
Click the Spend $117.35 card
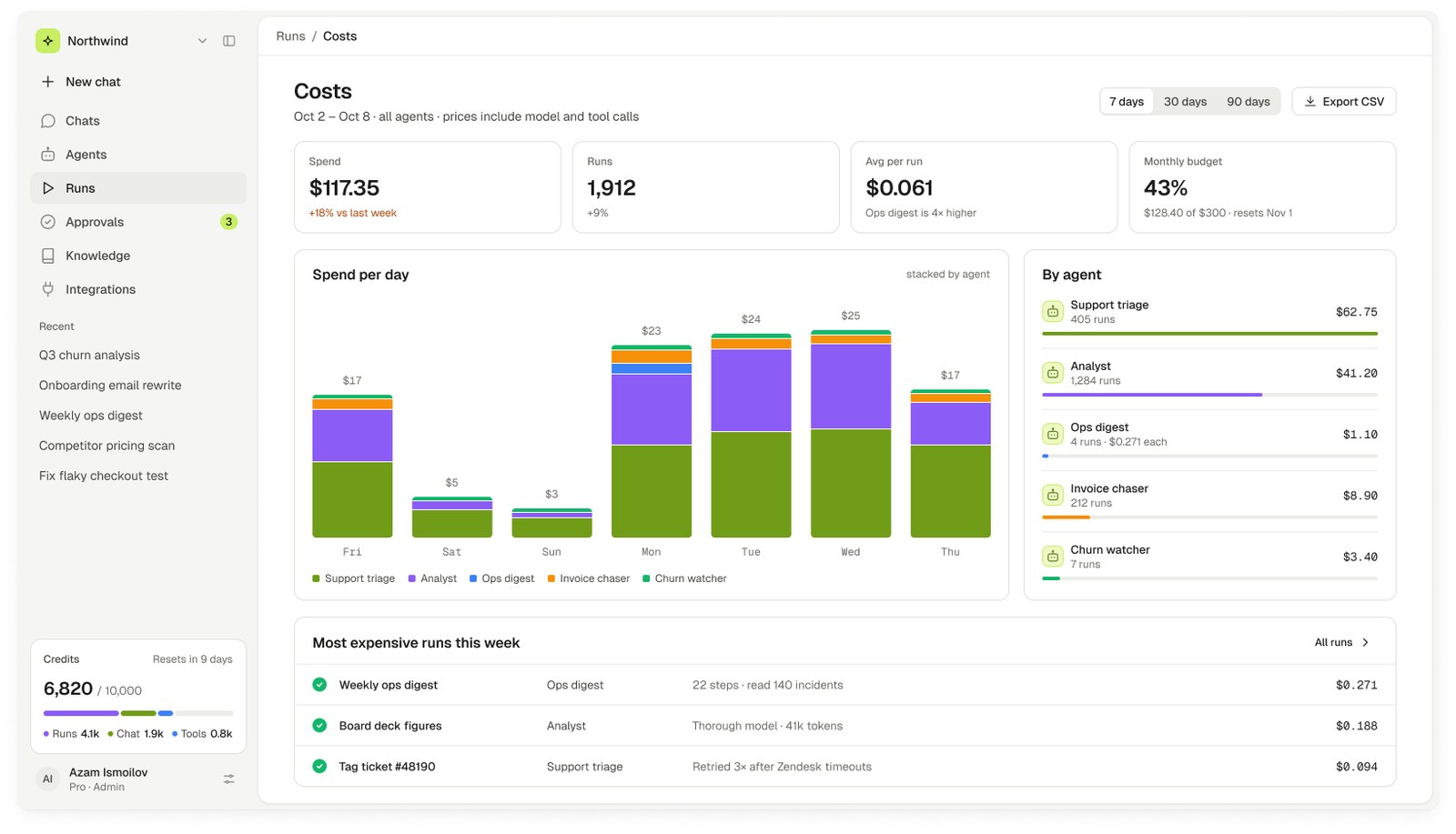coord(428,187)
